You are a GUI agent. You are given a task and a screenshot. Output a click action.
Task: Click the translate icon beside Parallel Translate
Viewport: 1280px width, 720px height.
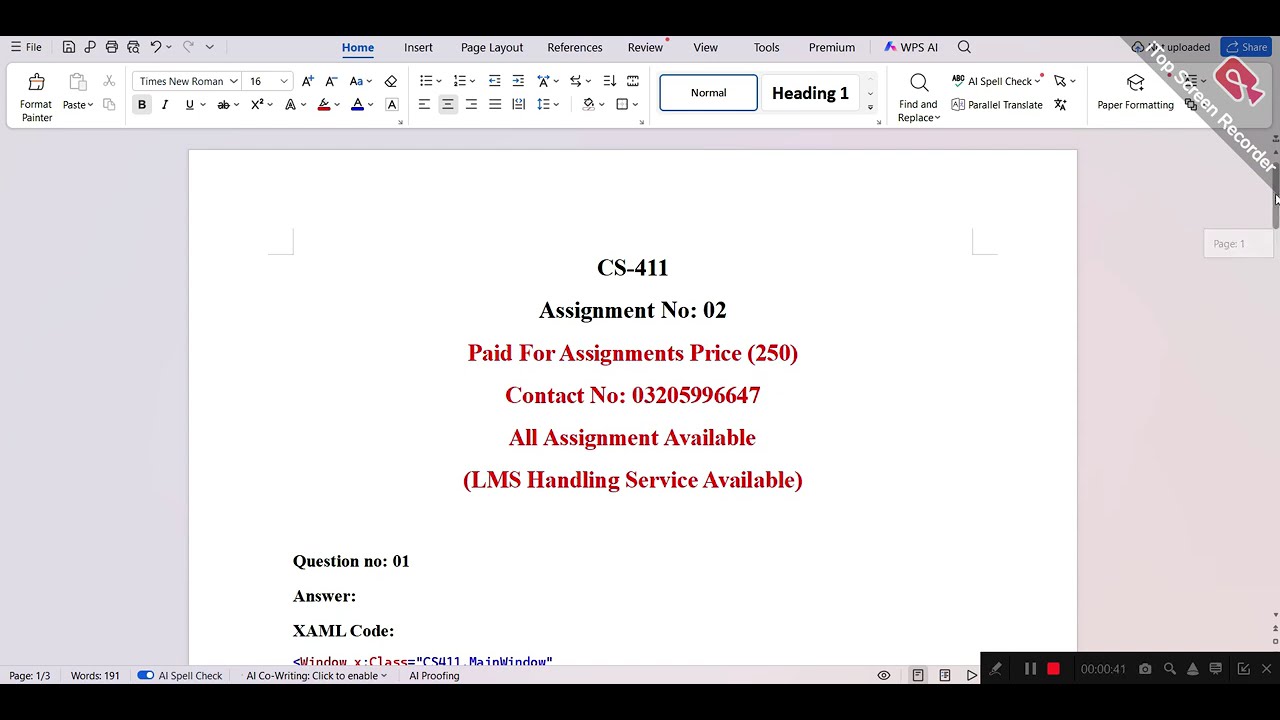point(1060,105)
